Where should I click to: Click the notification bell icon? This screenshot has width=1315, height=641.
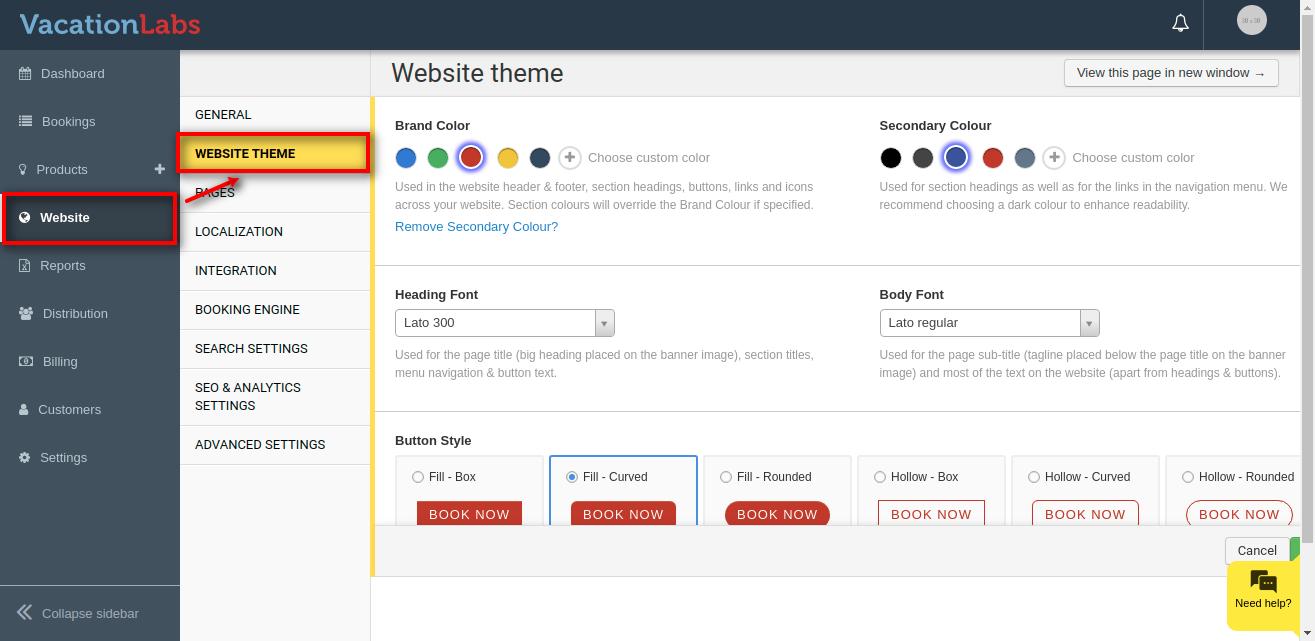[1180, 23]
